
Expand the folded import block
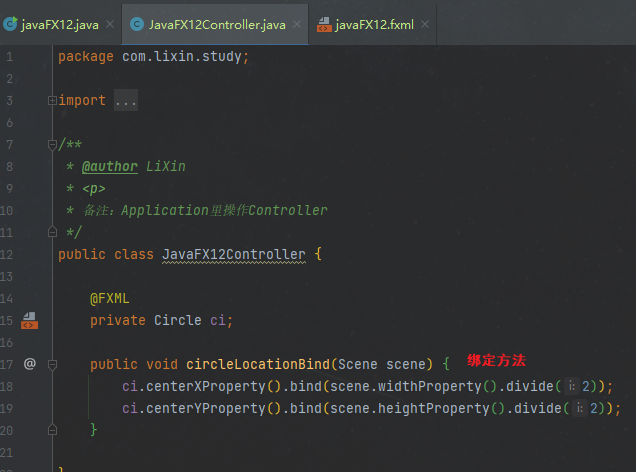pyautogui.click(x=52, y=100)
